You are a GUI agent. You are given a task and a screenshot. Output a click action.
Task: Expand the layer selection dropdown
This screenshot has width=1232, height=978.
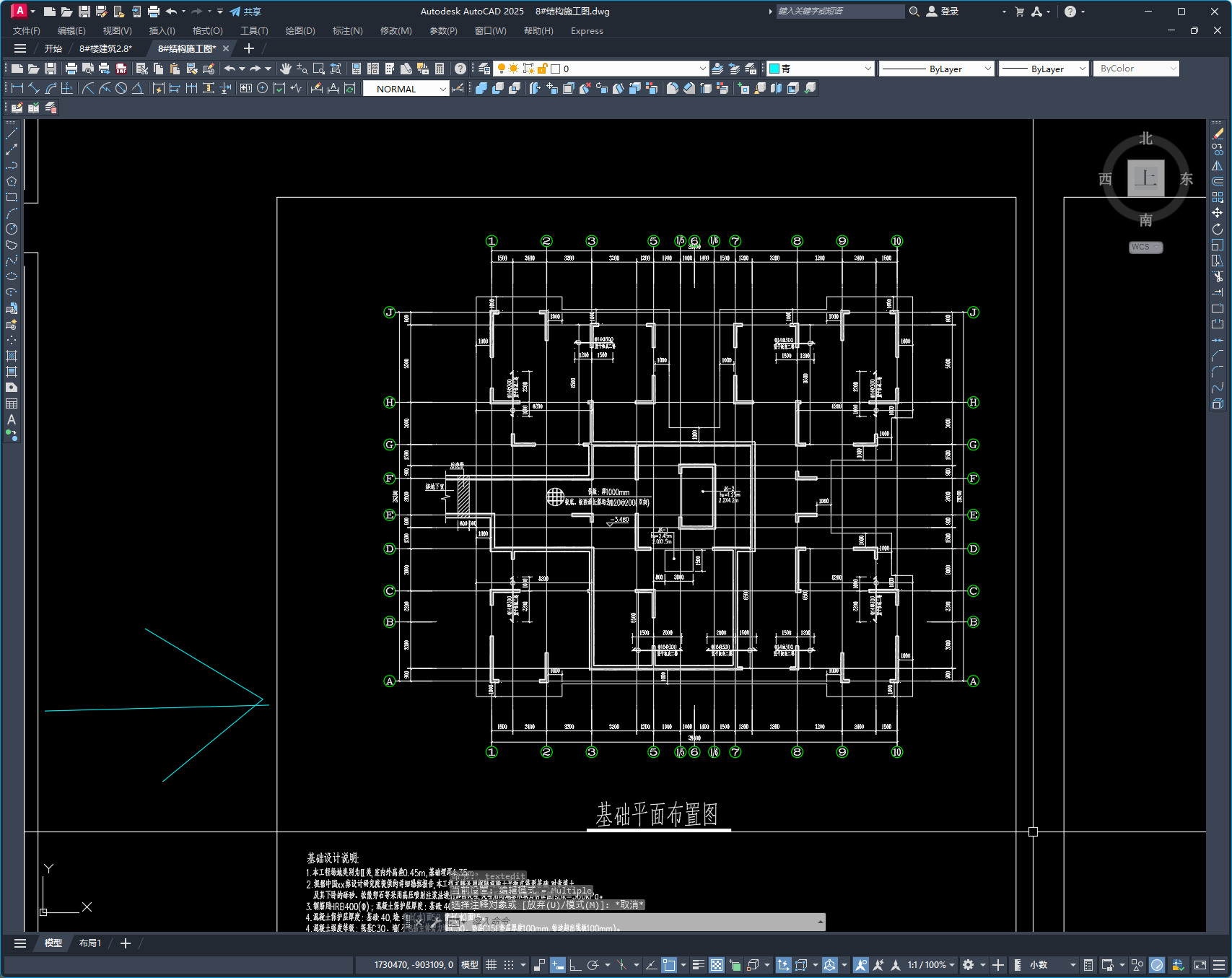pos(702,69)
